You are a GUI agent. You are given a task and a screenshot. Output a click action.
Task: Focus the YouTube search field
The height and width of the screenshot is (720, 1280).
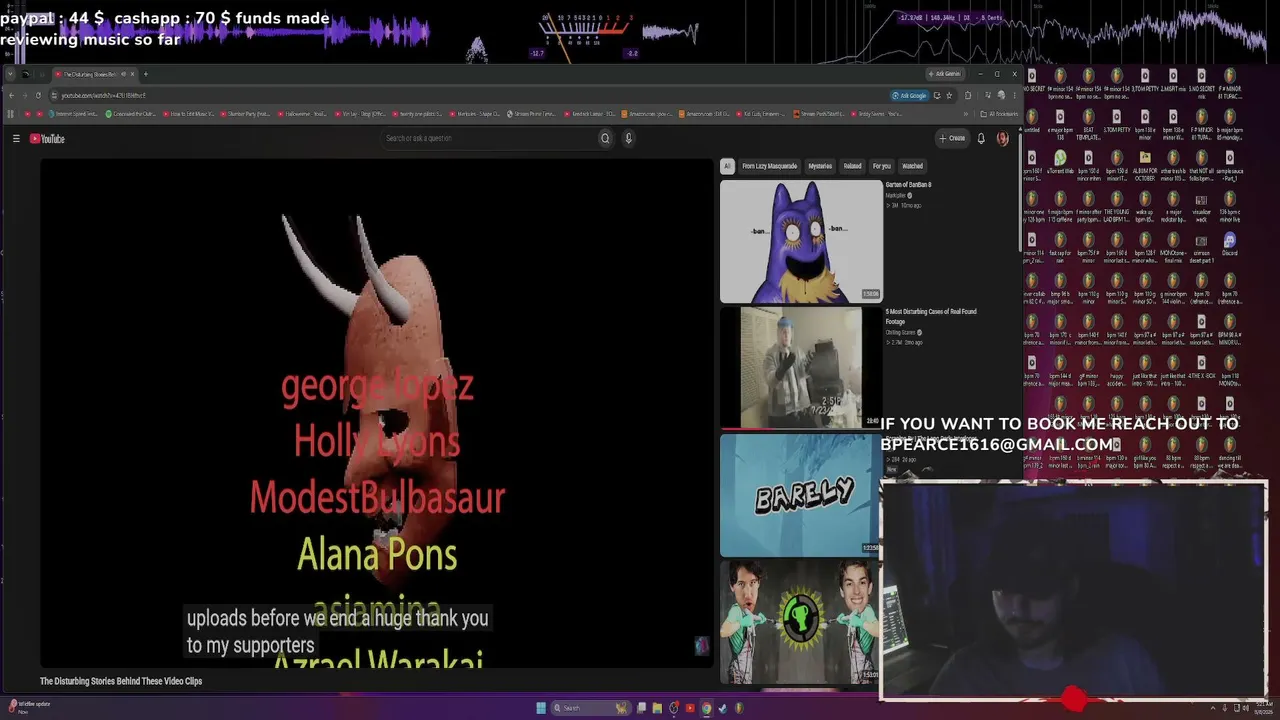pyautogui.click(x=490, y=139)
